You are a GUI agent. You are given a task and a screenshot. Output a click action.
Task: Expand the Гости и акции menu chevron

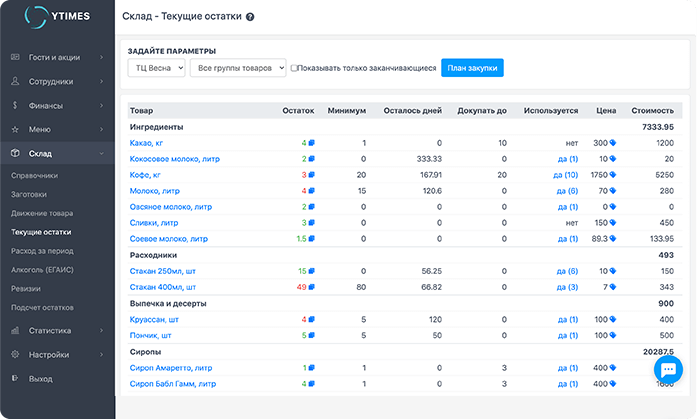click(101, 57)
